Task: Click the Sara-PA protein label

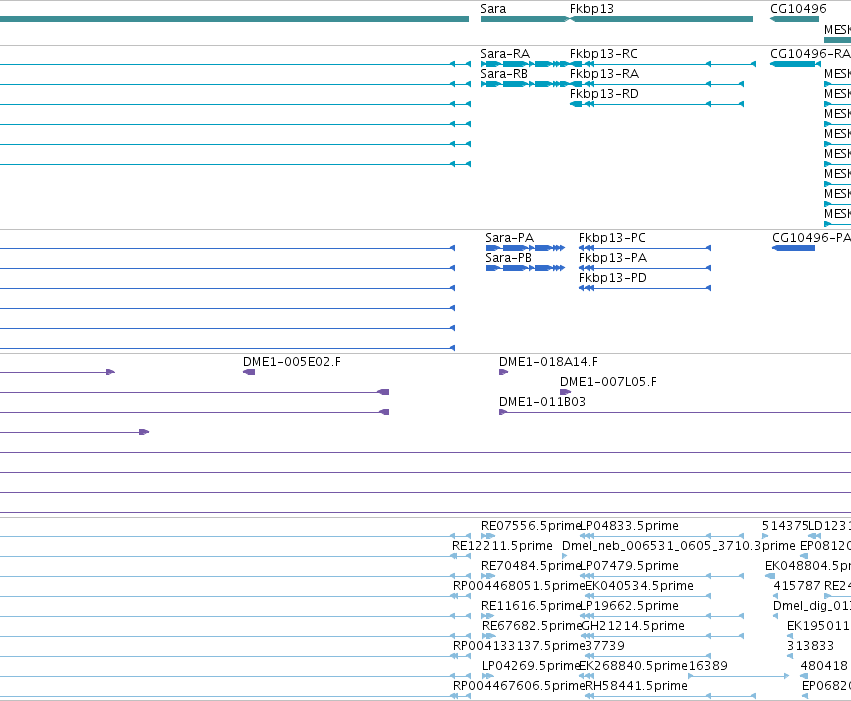Action: click(509, 238)
